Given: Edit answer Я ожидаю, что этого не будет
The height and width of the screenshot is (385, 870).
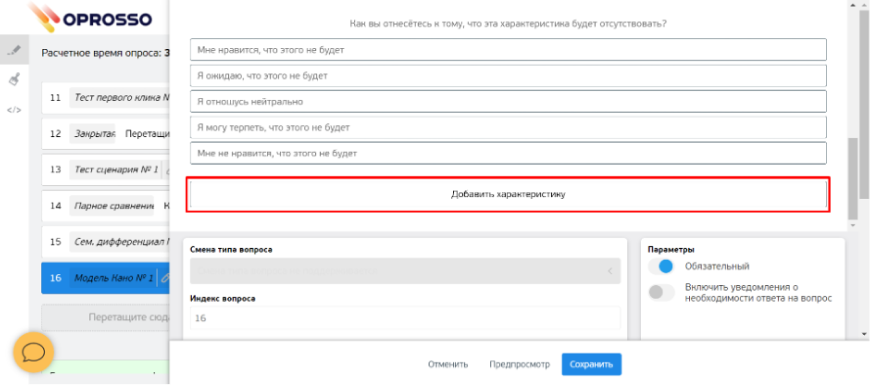Looking at the screenshot, I should click(x=508, y=75).
